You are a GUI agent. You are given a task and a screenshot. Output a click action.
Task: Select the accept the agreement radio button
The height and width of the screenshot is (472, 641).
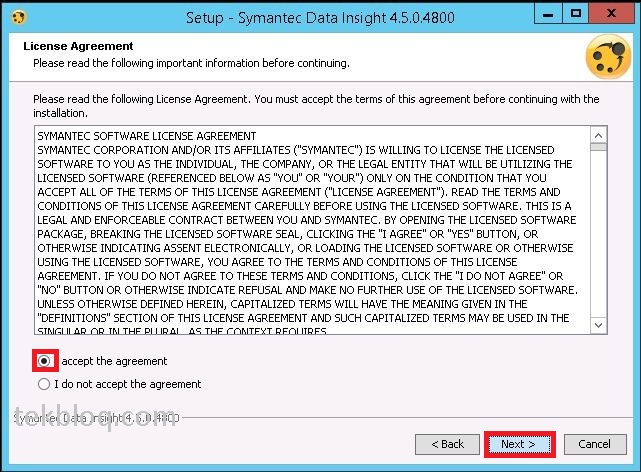pos(44,361)
